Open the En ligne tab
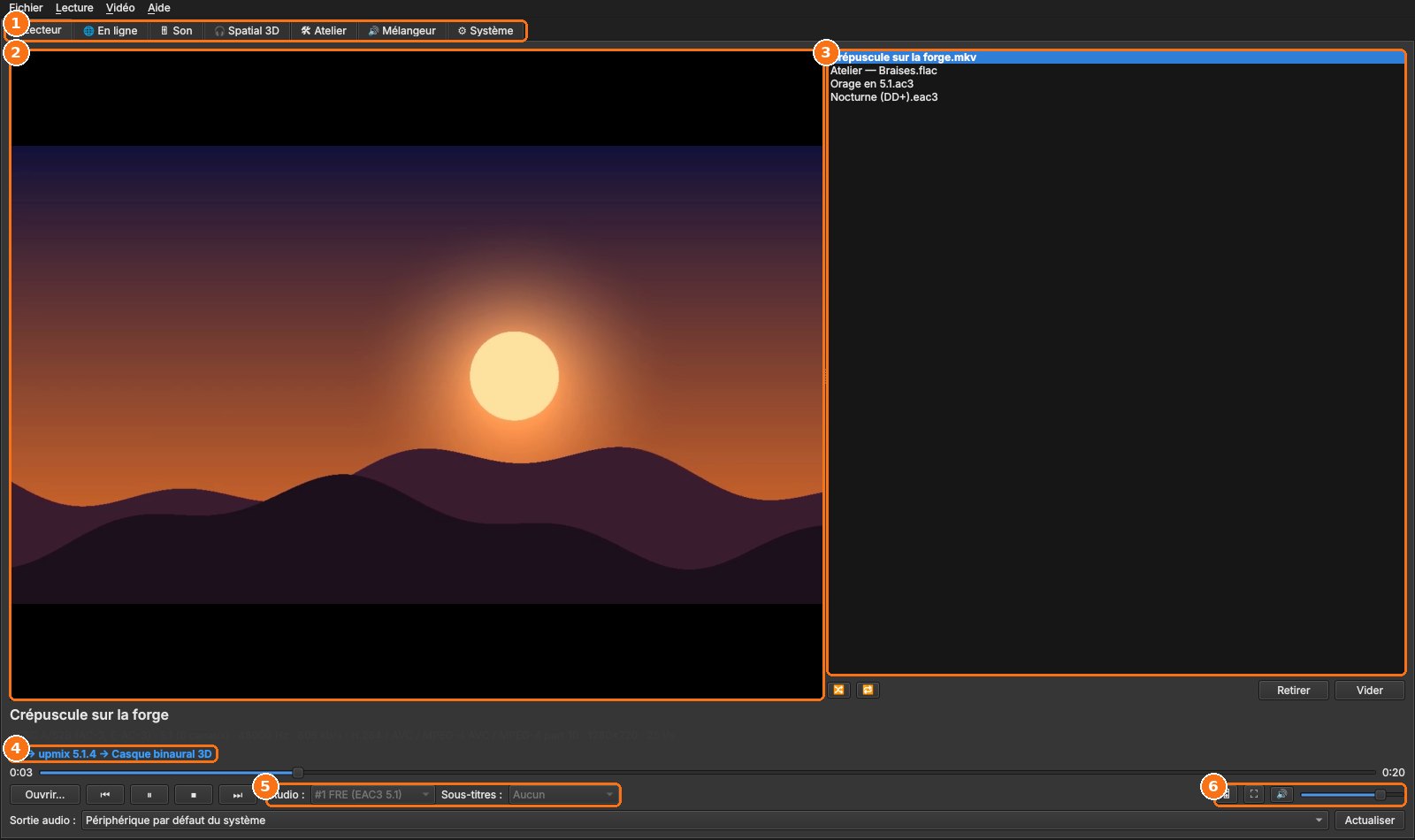 (111, 31)
